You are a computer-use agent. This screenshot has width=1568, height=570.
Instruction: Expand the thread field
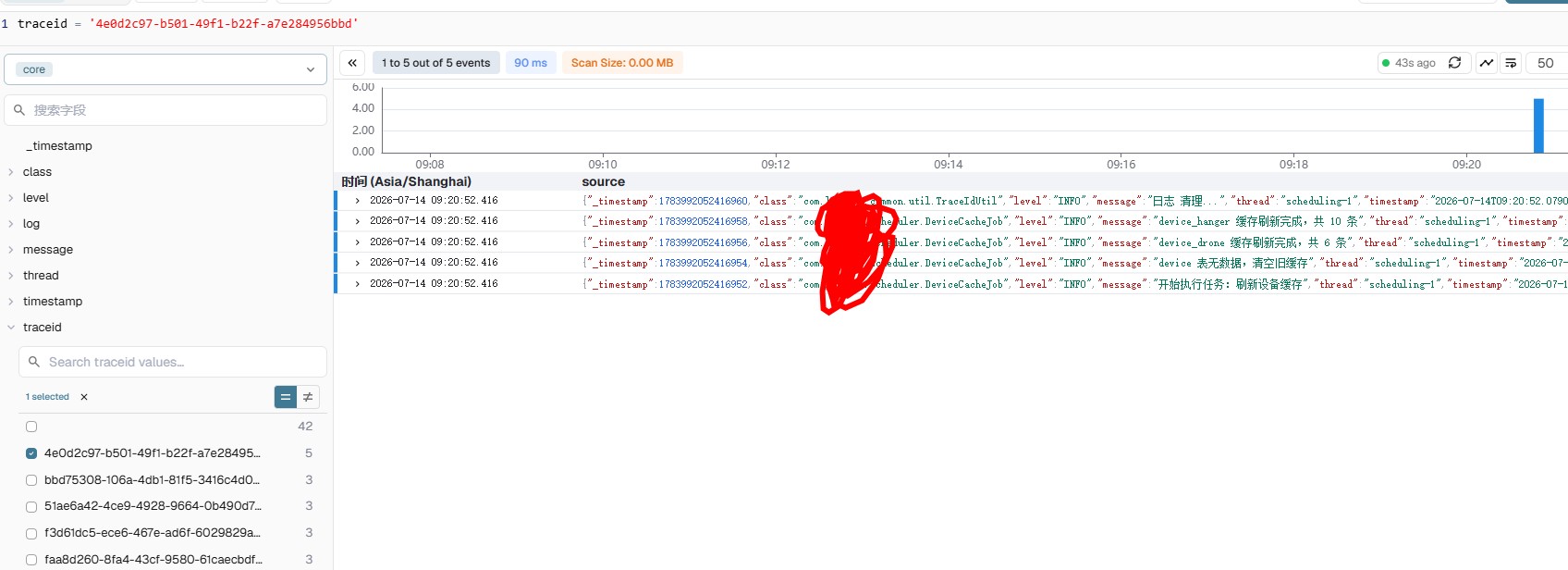(x=10, y=276)
